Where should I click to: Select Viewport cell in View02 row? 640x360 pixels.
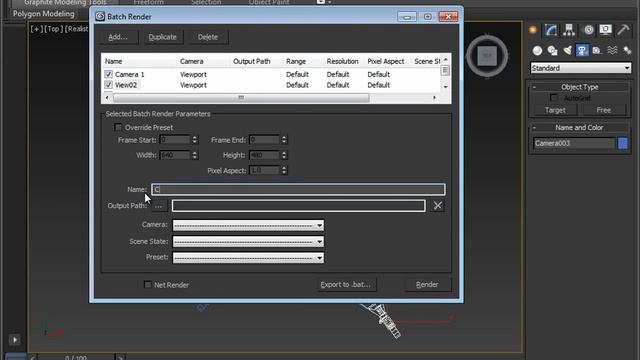click(x=193, y=85)
